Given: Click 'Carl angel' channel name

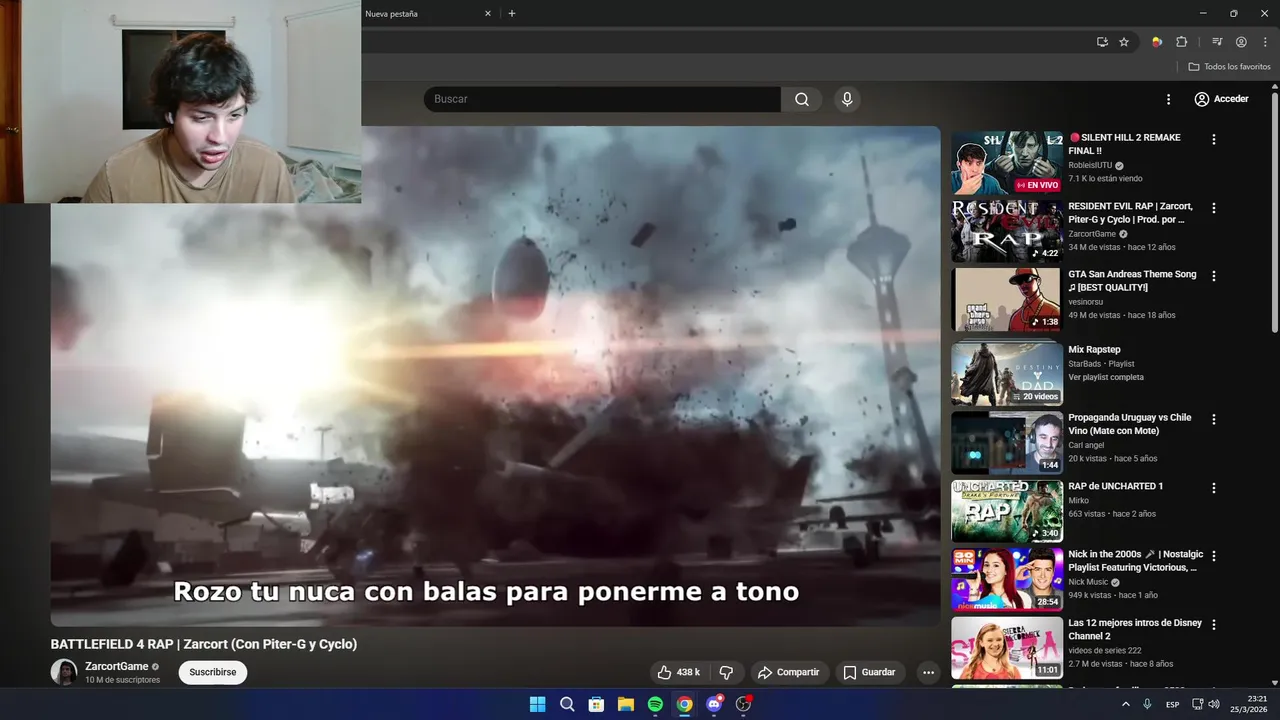Looking at the screenshot, I should [x=1086, y=445].
